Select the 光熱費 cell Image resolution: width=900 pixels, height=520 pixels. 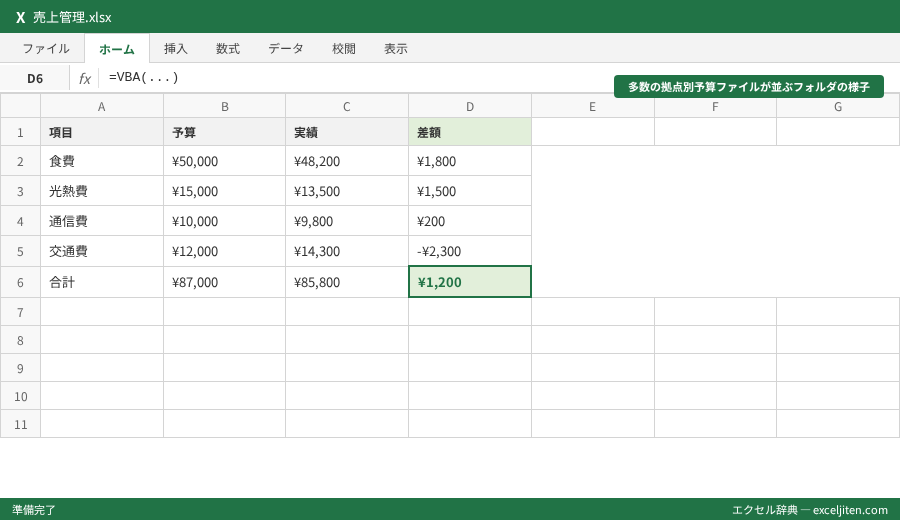(102, 191)
